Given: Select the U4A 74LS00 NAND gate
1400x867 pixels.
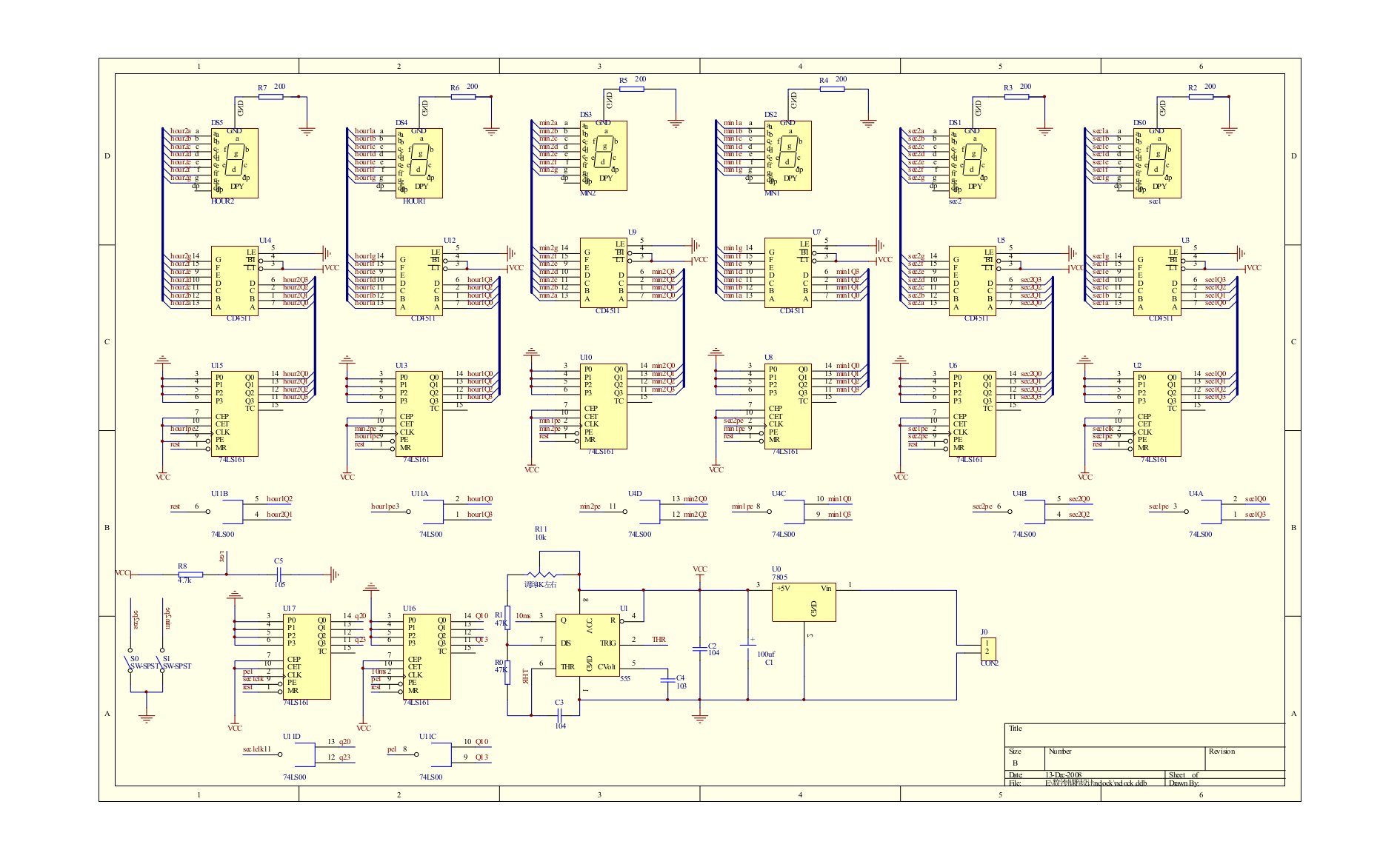Looking at the screenshot, I should click(x=1210, y=511).
